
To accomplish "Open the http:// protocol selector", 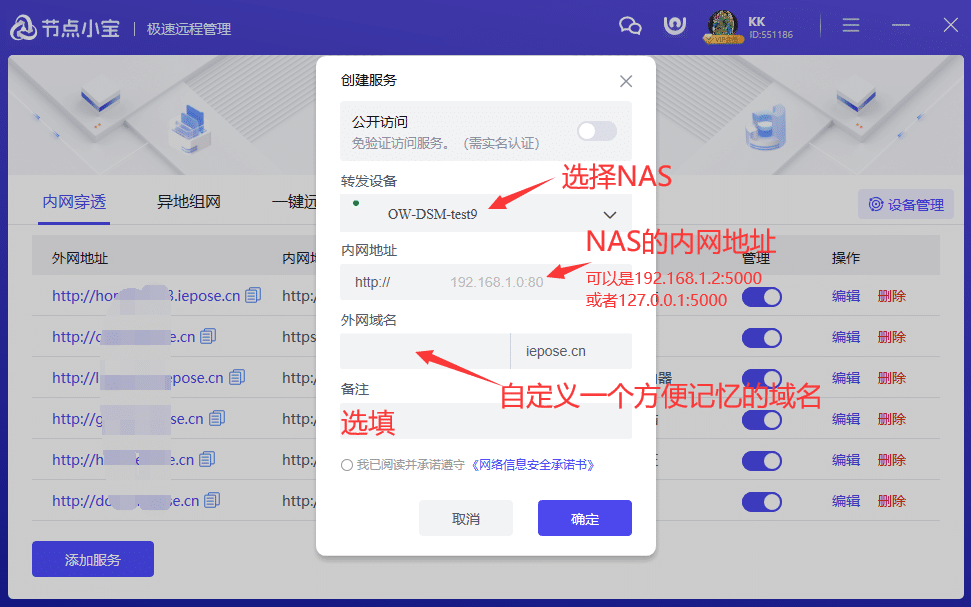I will [373, 282].
